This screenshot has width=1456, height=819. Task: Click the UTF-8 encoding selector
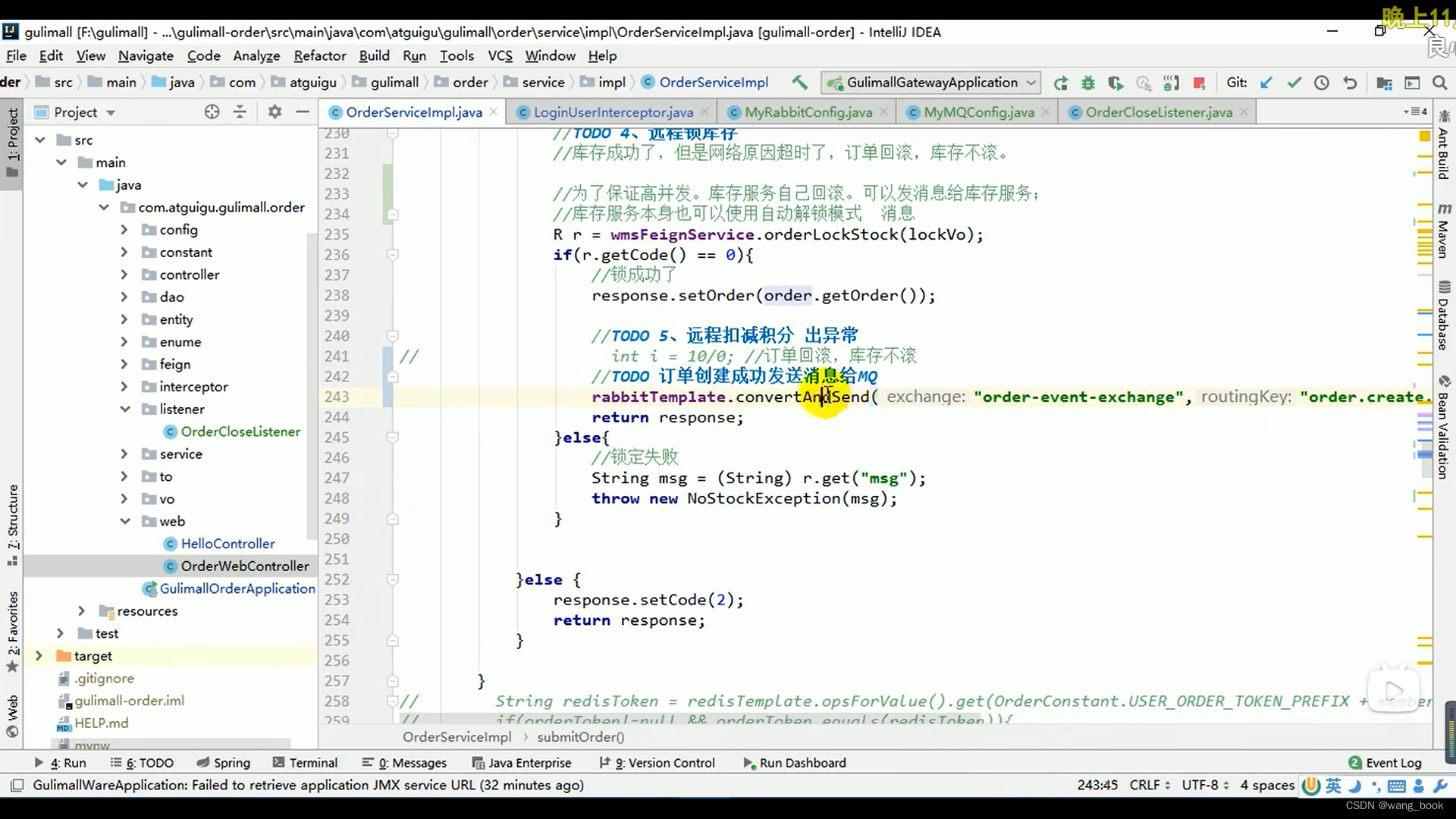pyautogui.click(x=1205, y=786)
